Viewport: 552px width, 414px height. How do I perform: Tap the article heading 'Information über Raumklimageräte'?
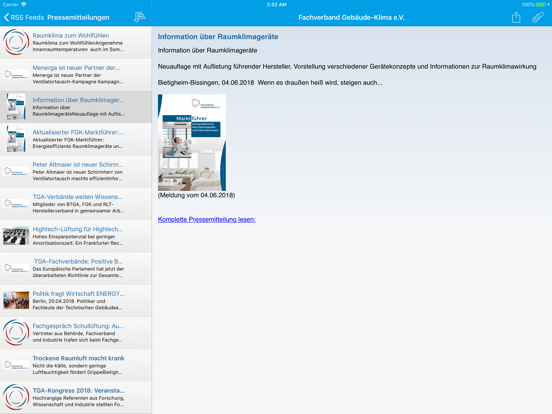pos(218,37)
